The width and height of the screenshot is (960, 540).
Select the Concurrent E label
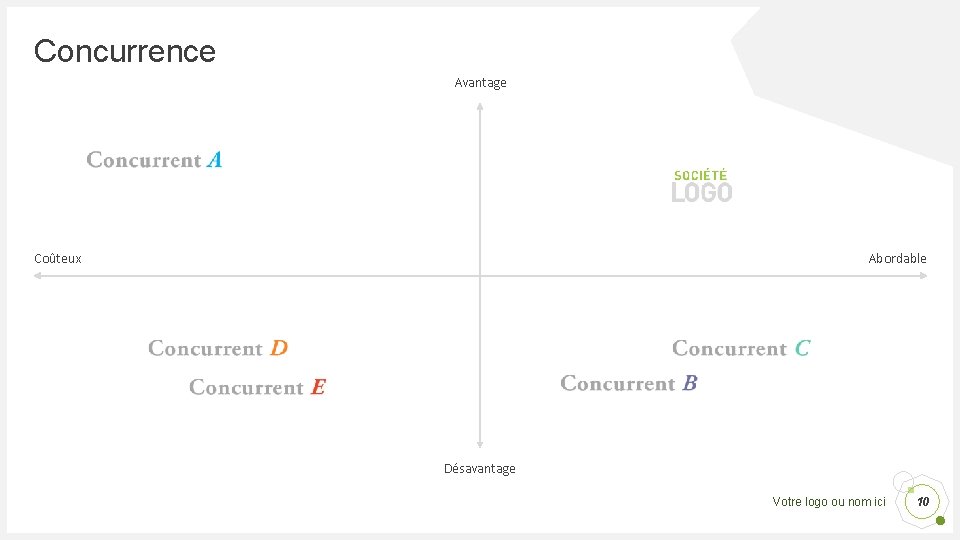coord(257,388)
